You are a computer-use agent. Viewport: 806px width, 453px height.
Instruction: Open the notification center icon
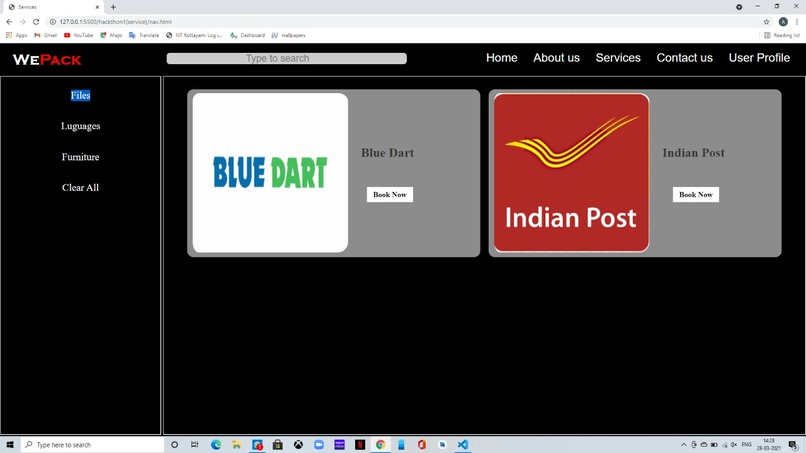(x=793, y=444)
